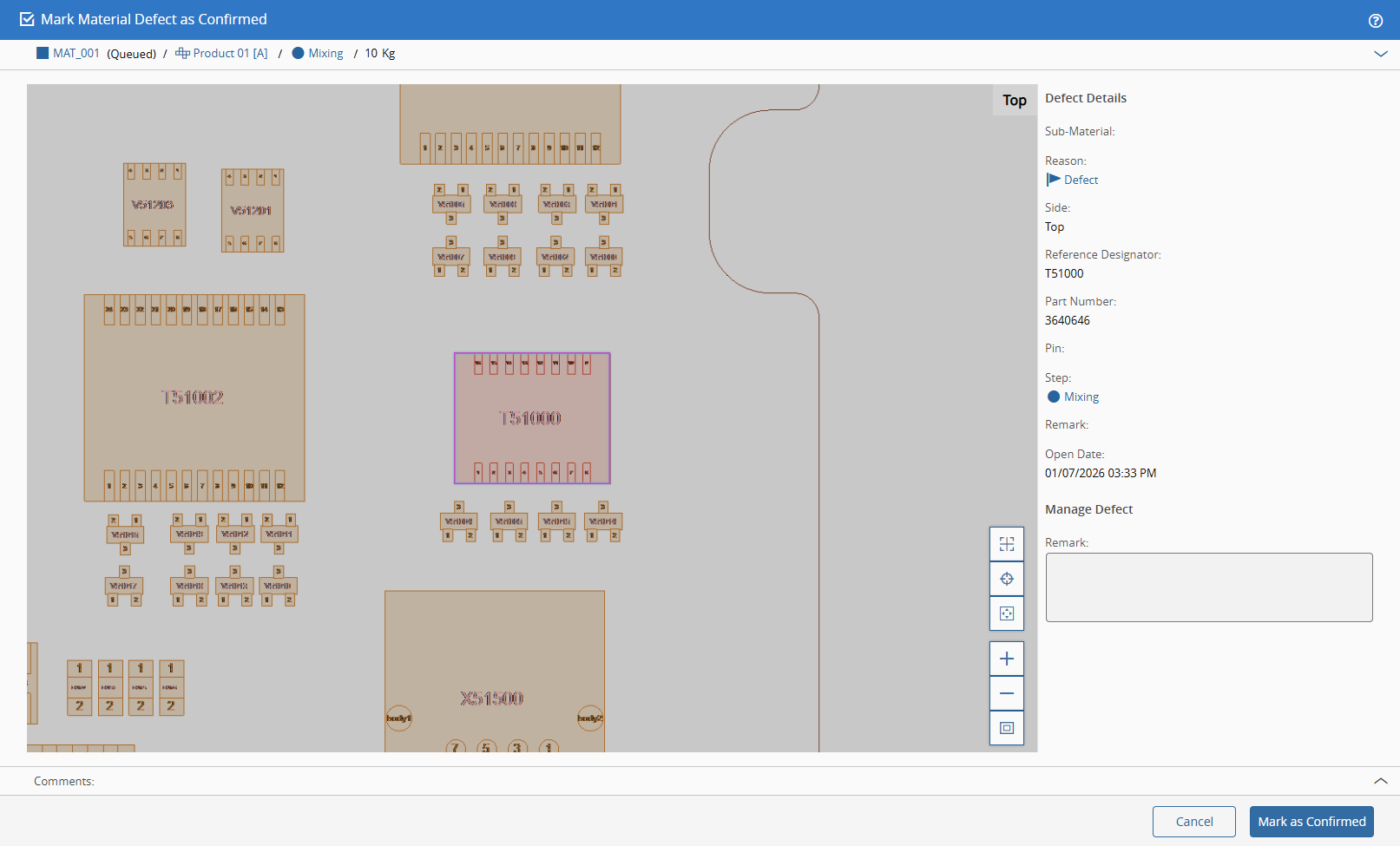This screenshot has height=846, width=1400.
Task: Click the Mixing breadcrumb link
Action: pos(325,54)
